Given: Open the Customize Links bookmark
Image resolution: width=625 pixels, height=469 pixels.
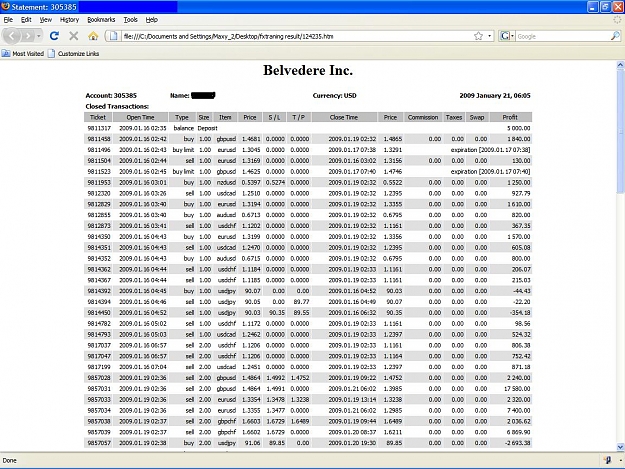Looking at the screenshot, I should click(x=74, y=53).
